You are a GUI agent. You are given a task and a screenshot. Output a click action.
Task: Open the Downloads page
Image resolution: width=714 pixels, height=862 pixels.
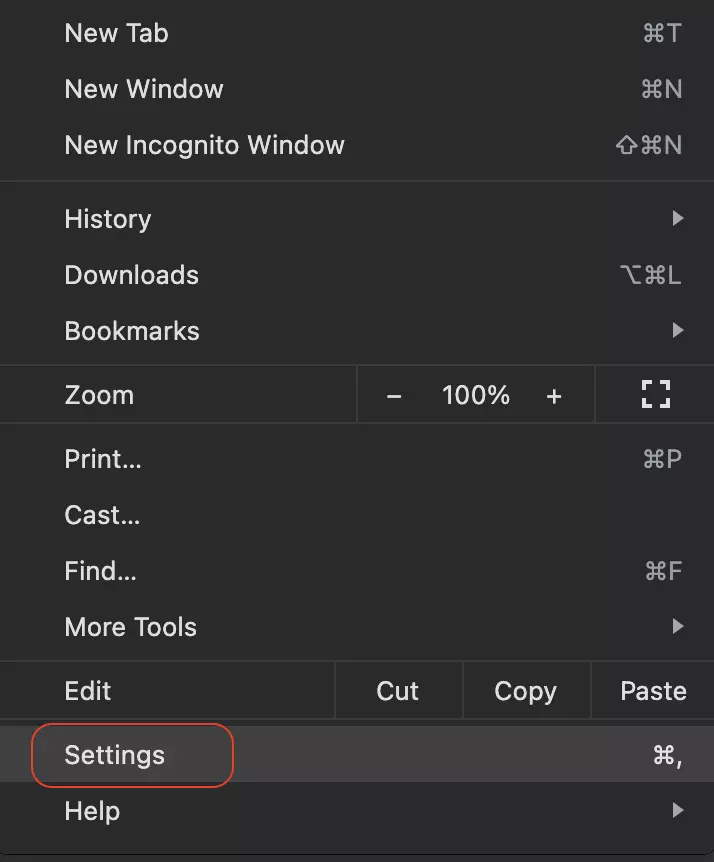[131, 275]
